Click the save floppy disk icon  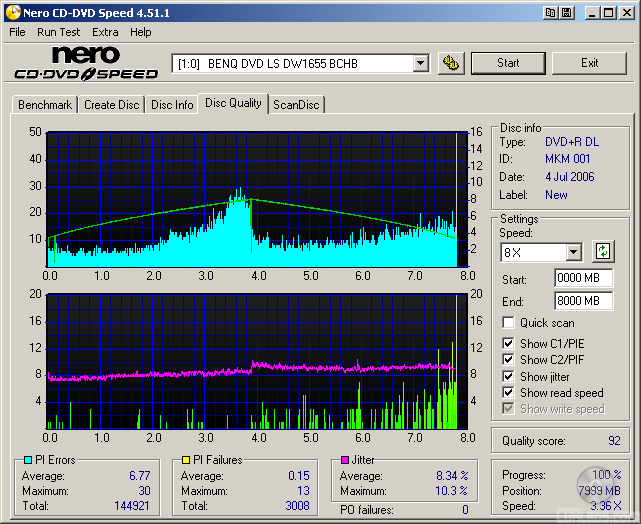(566, 12)
